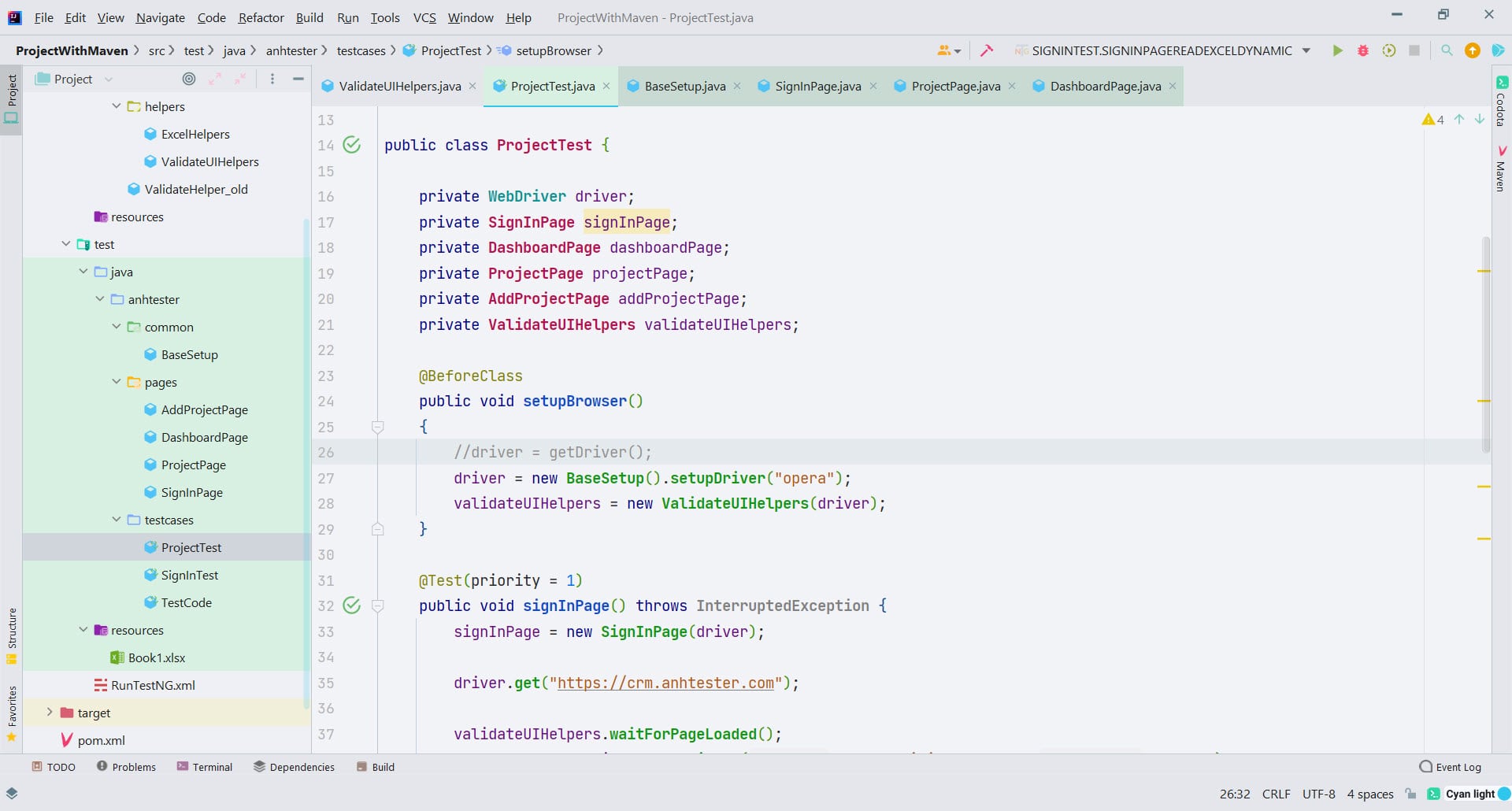Screen dimensions: 1512x811
Task: Open the Dependencies tool window
Action: click(294, 767)
